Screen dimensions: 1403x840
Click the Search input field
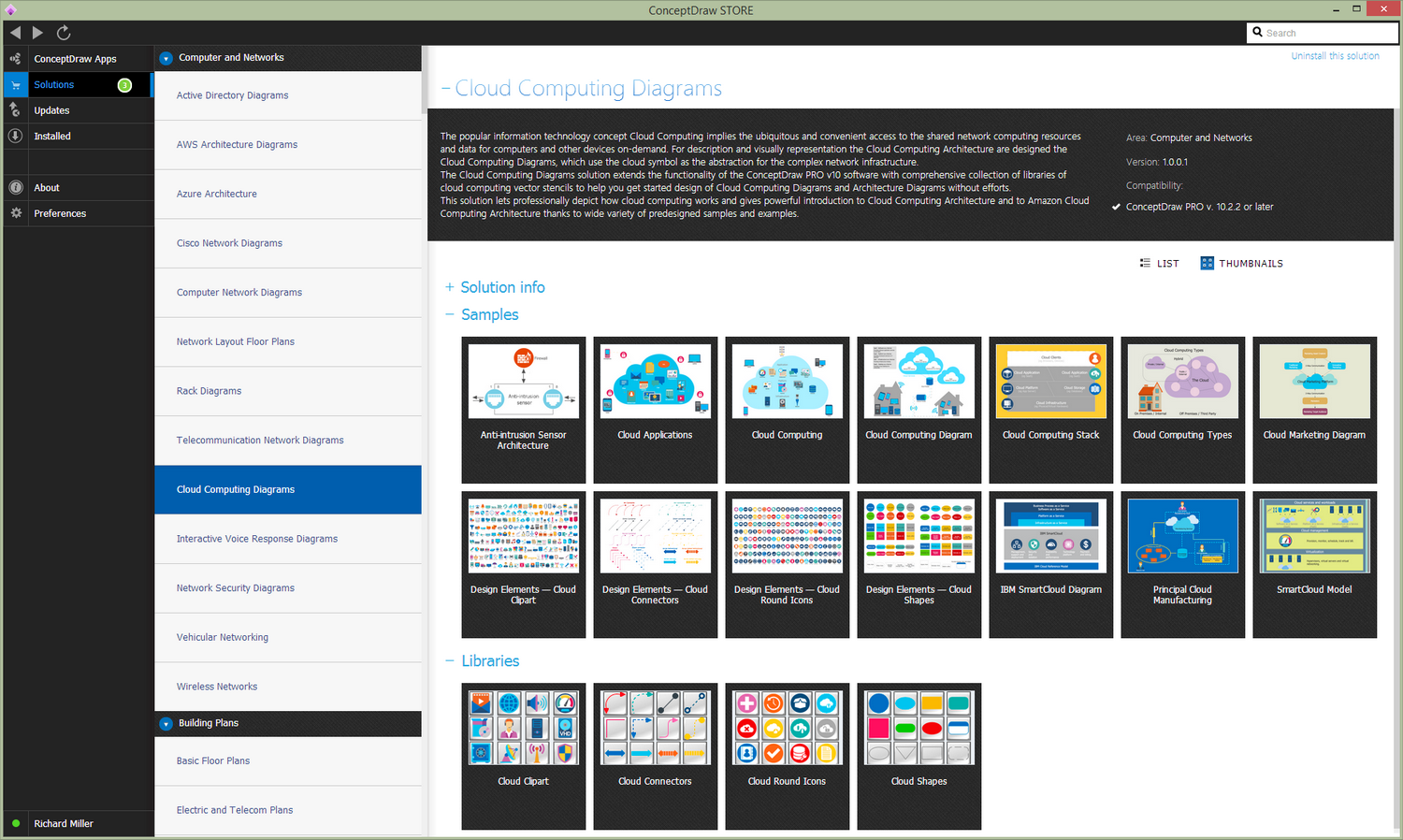tap(1323, 33)
